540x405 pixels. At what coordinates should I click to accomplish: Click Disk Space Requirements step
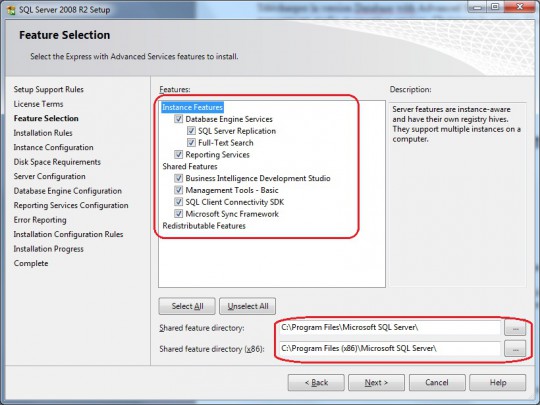coord(57,162)
